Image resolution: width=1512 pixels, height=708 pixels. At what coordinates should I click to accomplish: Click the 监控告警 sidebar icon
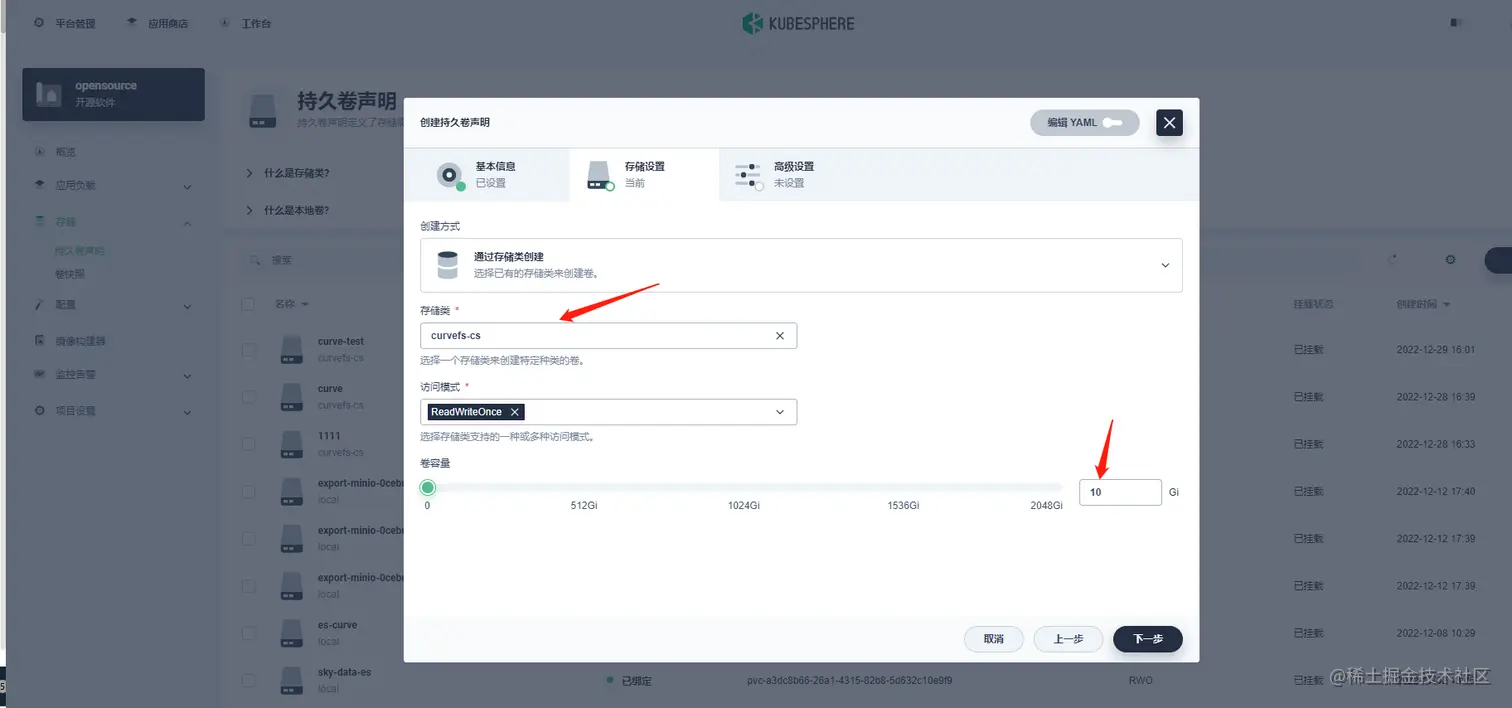click(40, 374)
